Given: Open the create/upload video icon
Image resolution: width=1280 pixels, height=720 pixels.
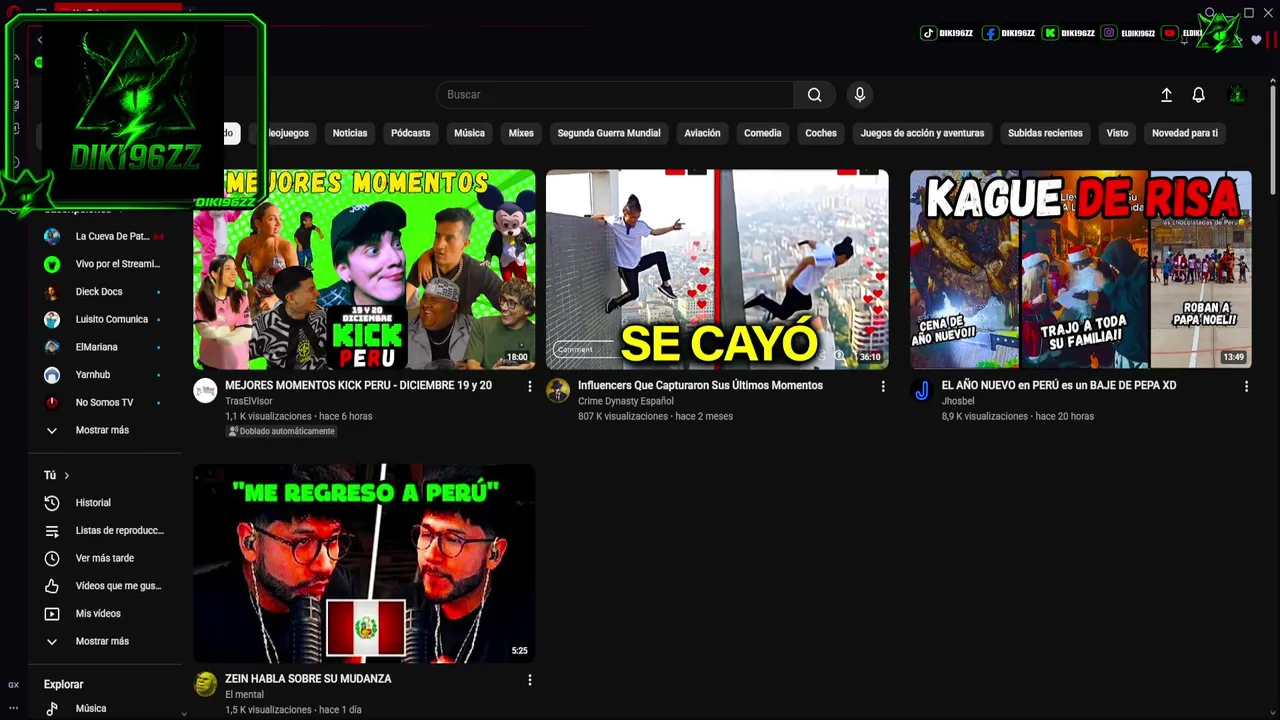Looking at the screenshot, I should click(1166, 95).
